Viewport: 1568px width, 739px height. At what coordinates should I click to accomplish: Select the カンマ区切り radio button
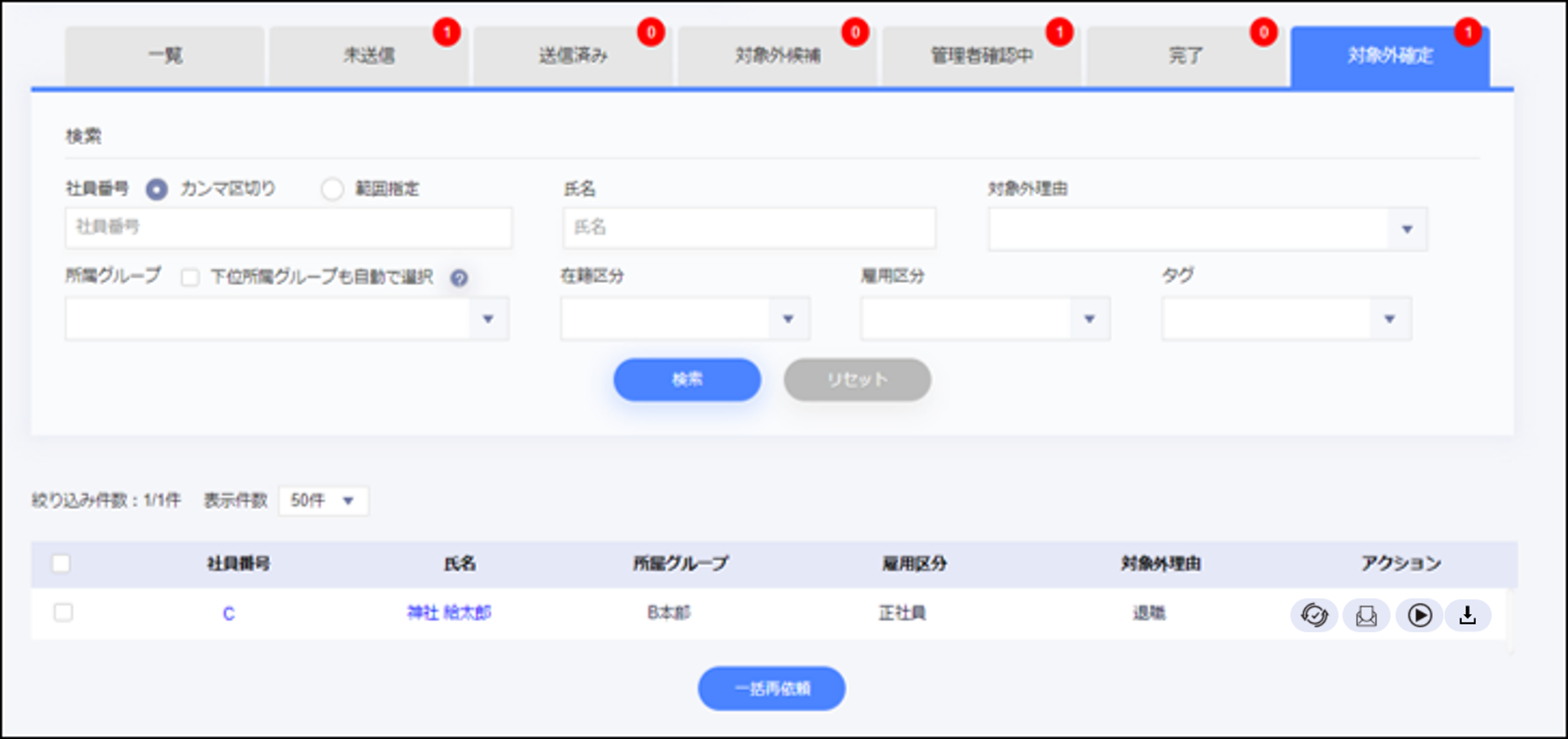tap(158, 189)
